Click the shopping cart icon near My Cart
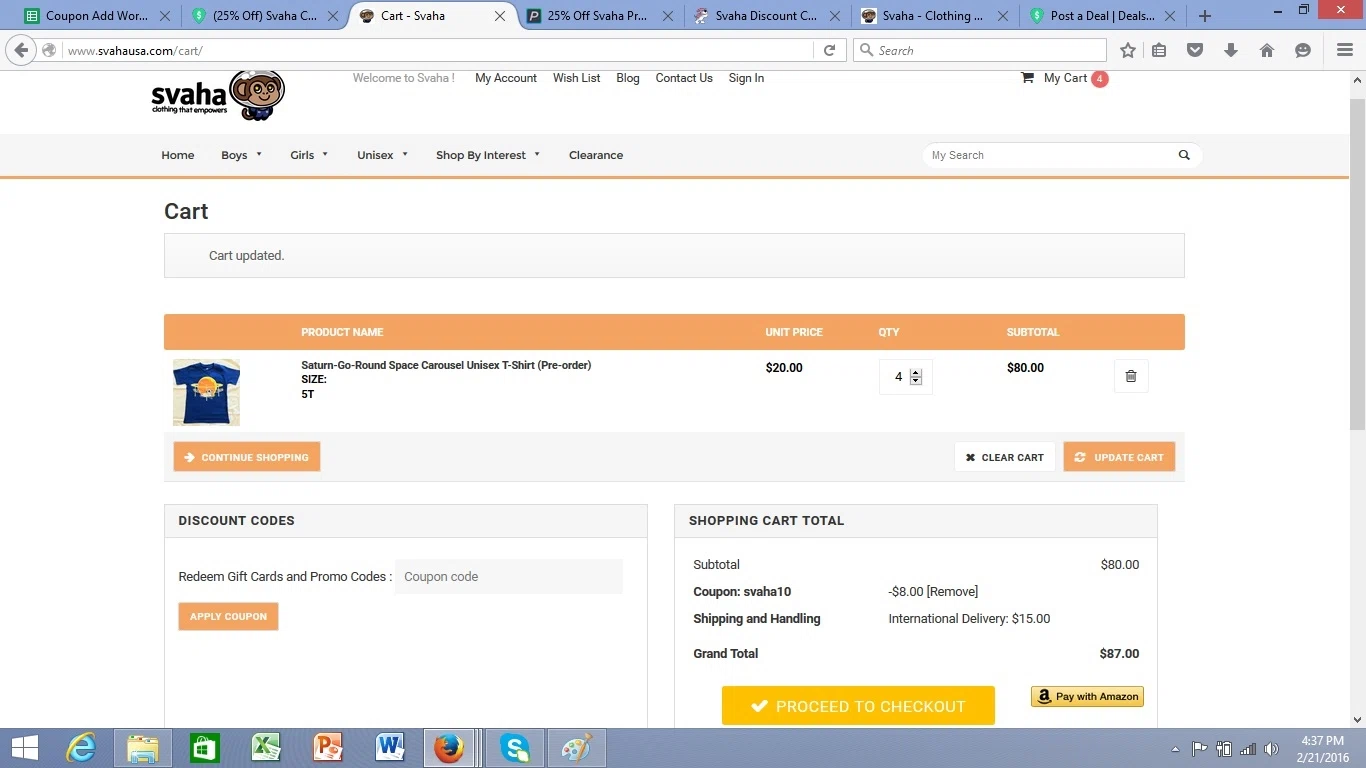The height and width of the screenshot is (768, 1366). click(1027, 78)
